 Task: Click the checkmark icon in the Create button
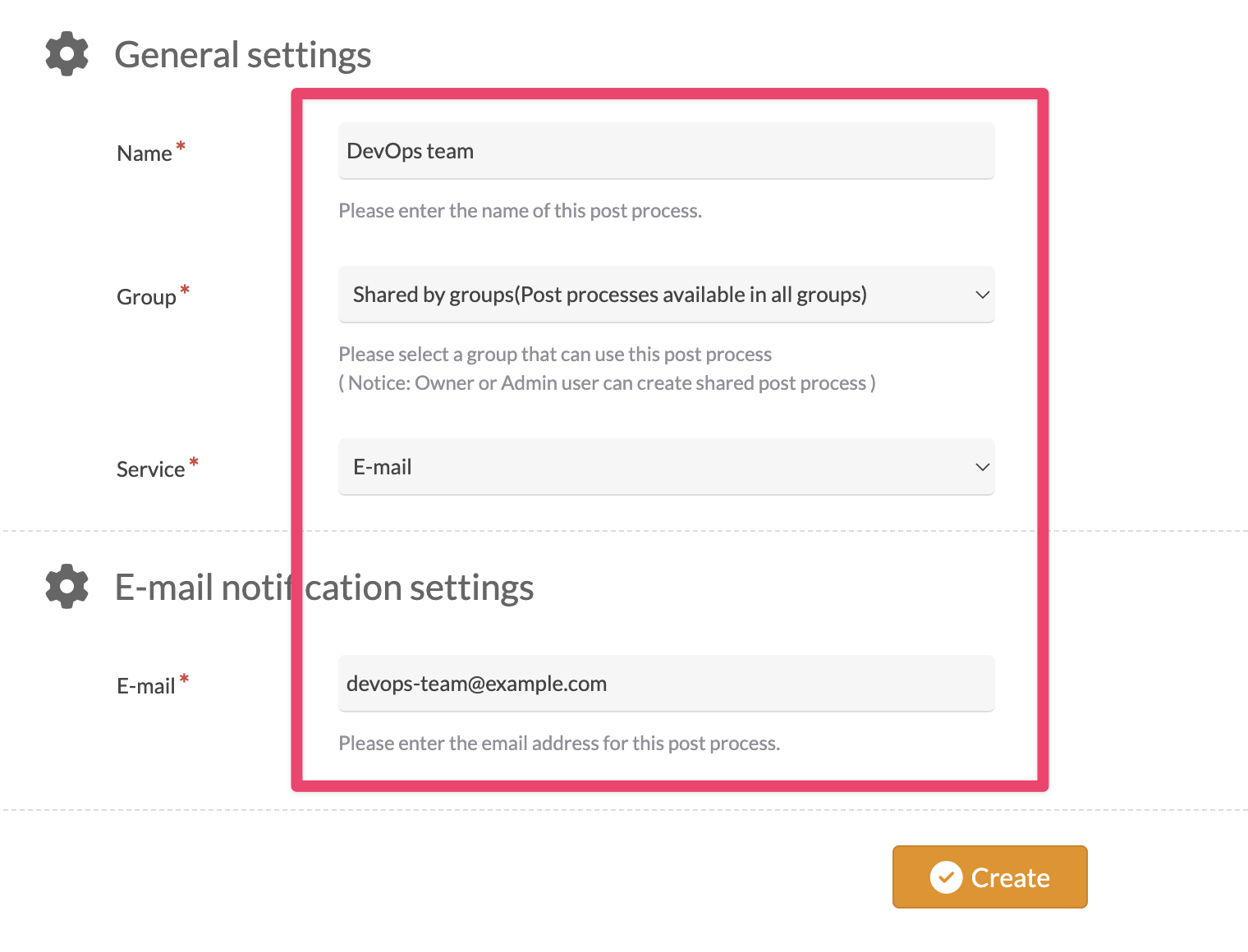click(946, 877)
